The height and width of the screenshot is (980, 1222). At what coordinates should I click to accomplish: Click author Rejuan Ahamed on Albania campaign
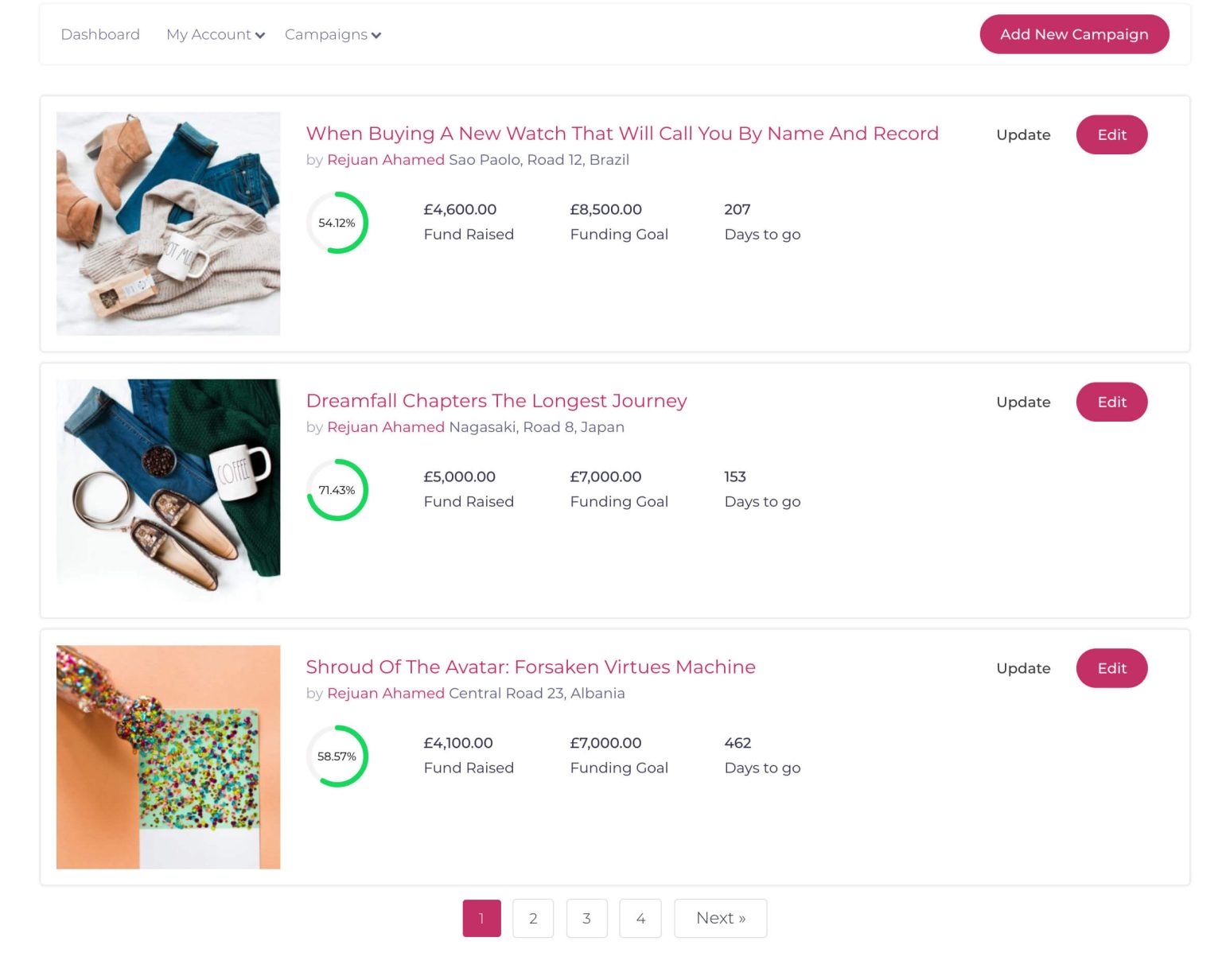(x=386, y=693)
